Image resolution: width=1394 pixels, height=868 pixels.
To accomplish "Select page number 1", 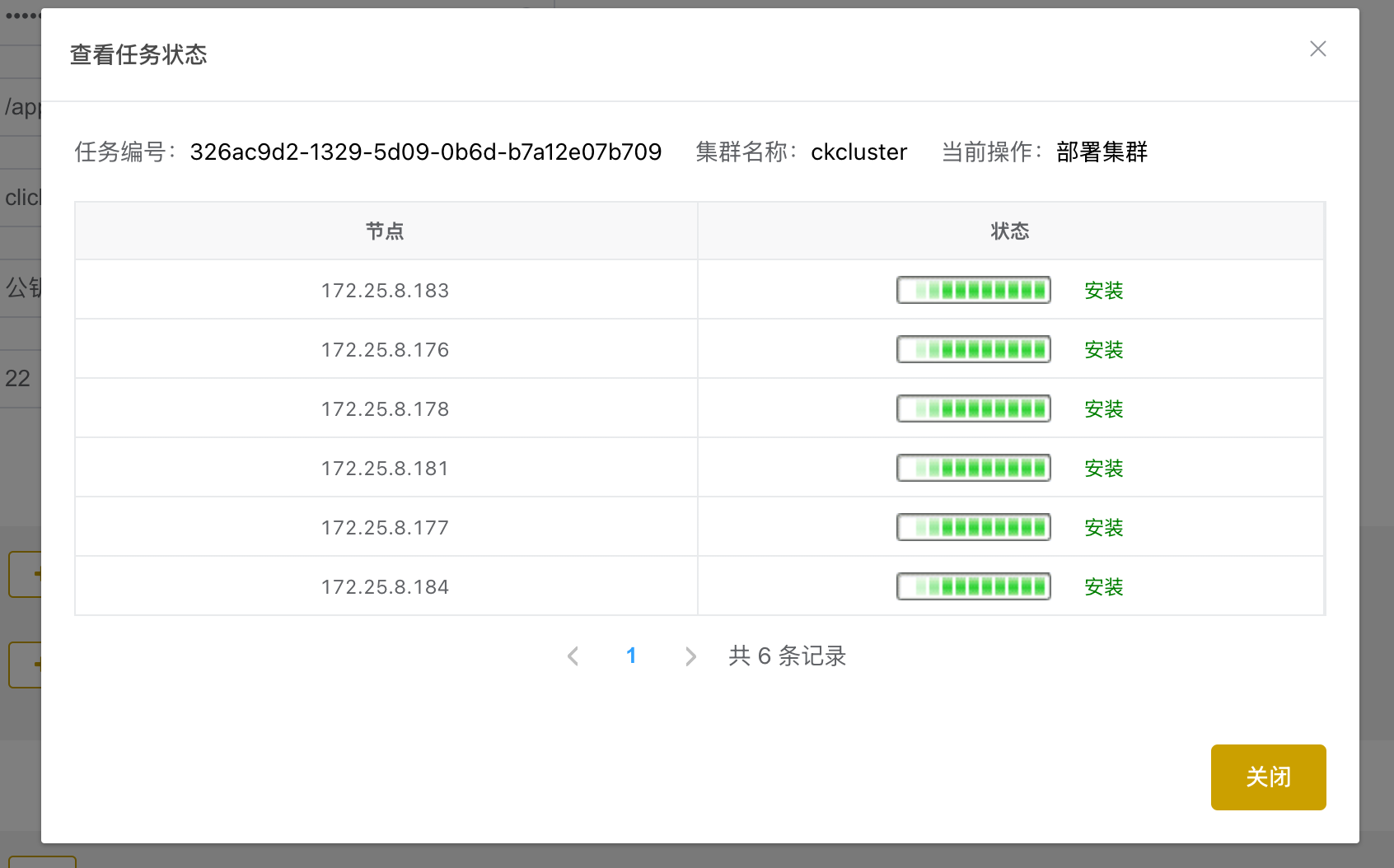I will click(631, 656).
